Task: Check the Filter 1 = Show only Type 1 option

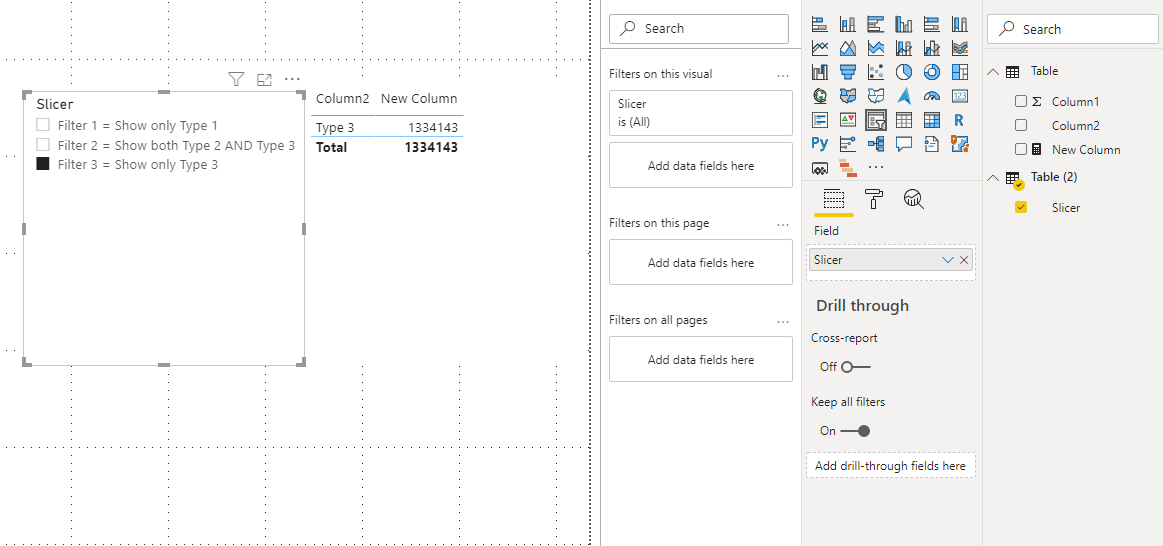Action: [x=43, y=125]
